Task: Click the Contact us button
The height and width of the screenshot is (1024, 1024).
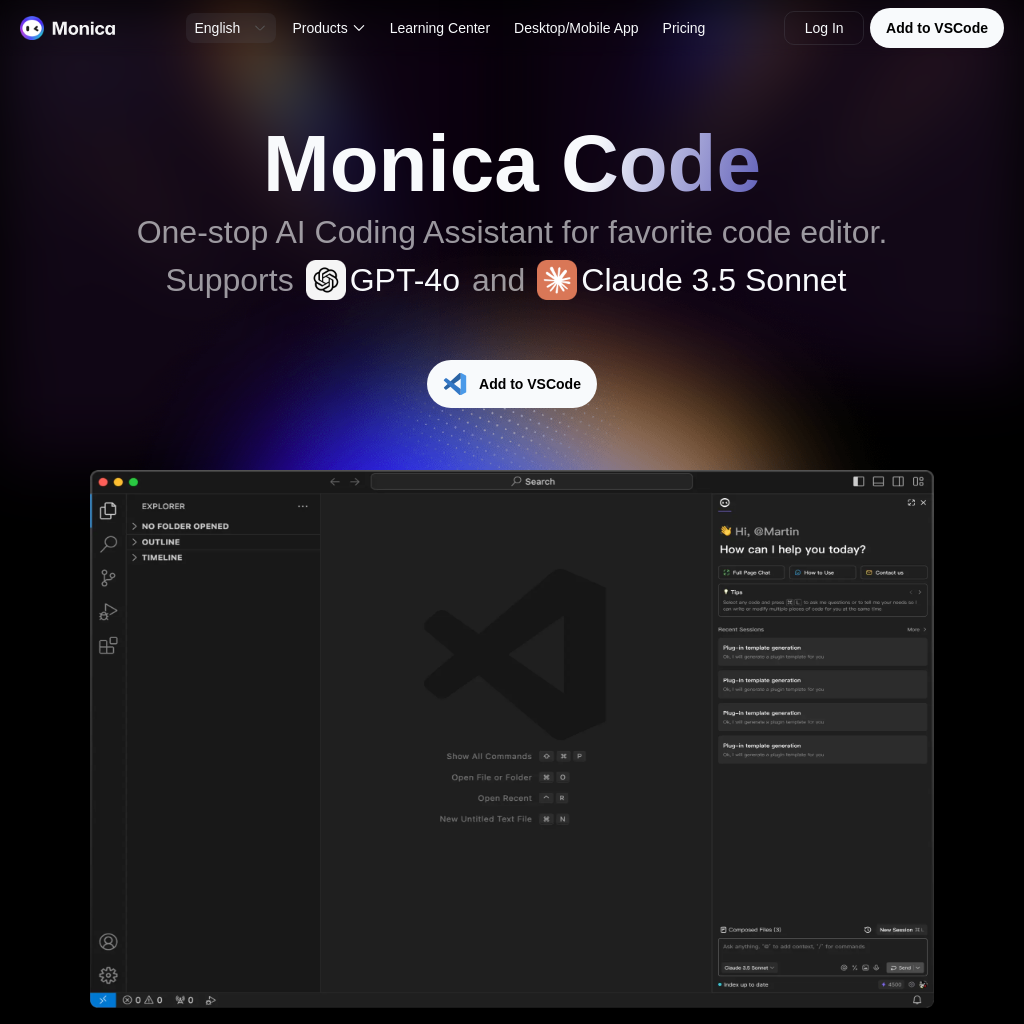Action: click(893, 573)
